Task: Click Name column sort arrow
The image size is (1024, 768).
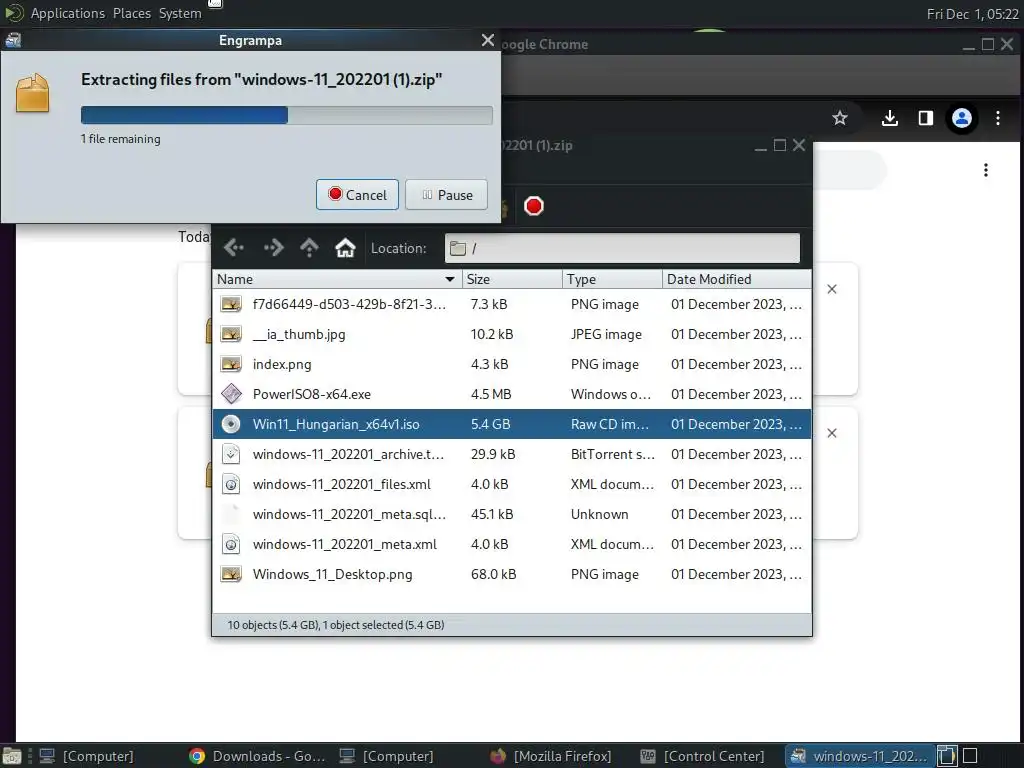Action: tap(449, 280)
